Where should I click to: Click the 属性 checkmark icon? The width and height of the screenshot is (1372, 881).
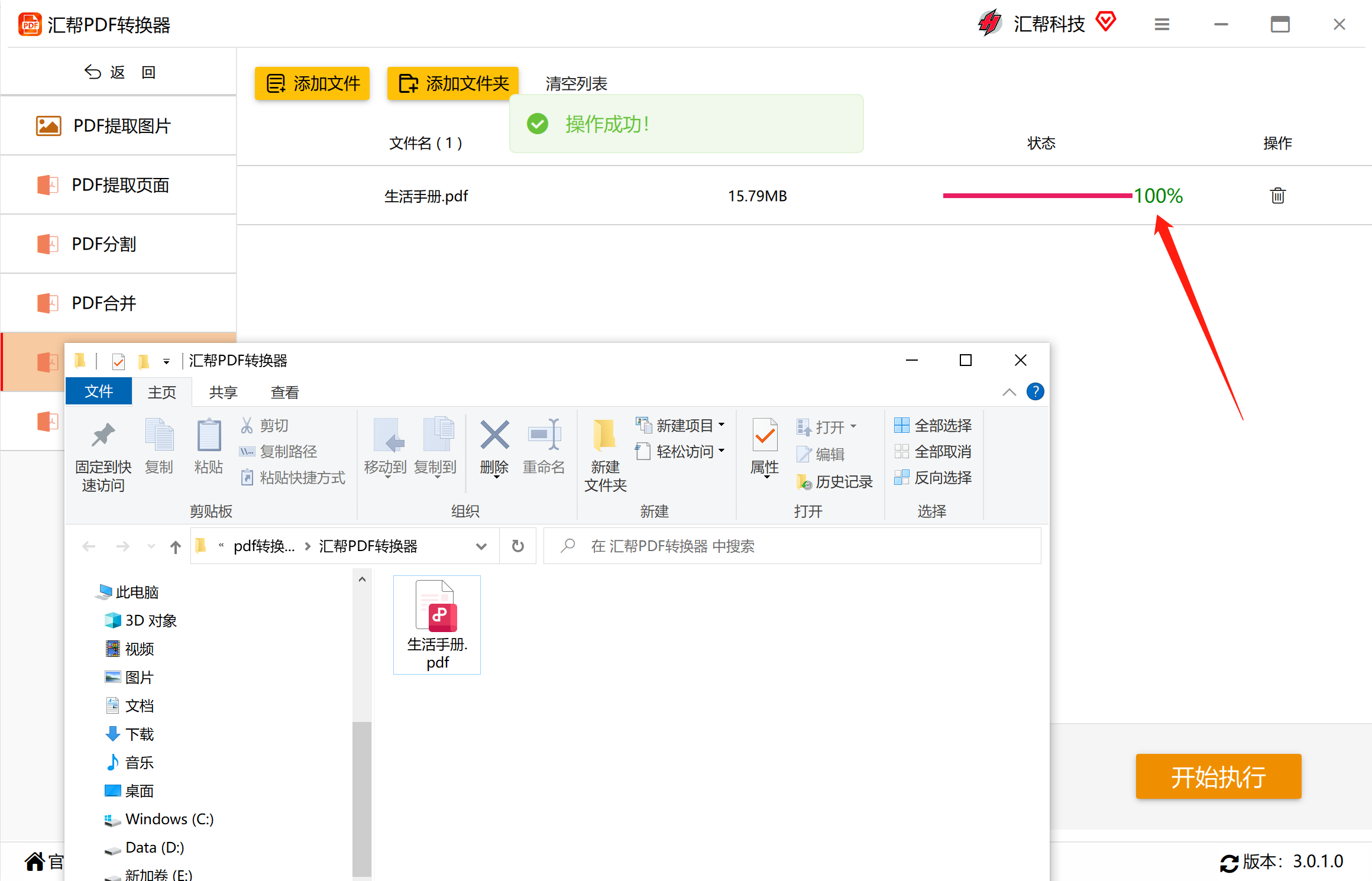click(765, 435)
